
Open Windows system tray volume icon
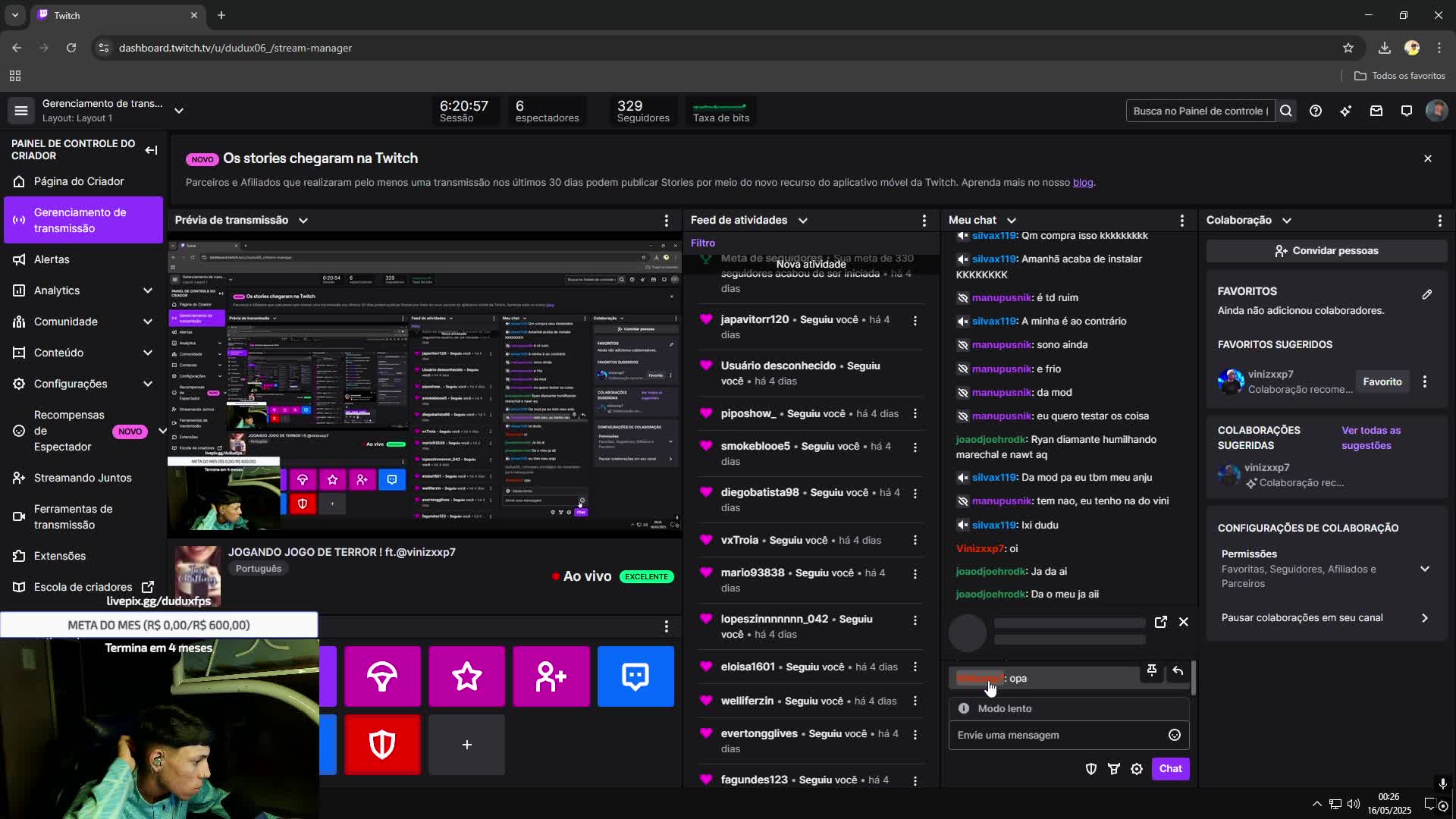1354,804
